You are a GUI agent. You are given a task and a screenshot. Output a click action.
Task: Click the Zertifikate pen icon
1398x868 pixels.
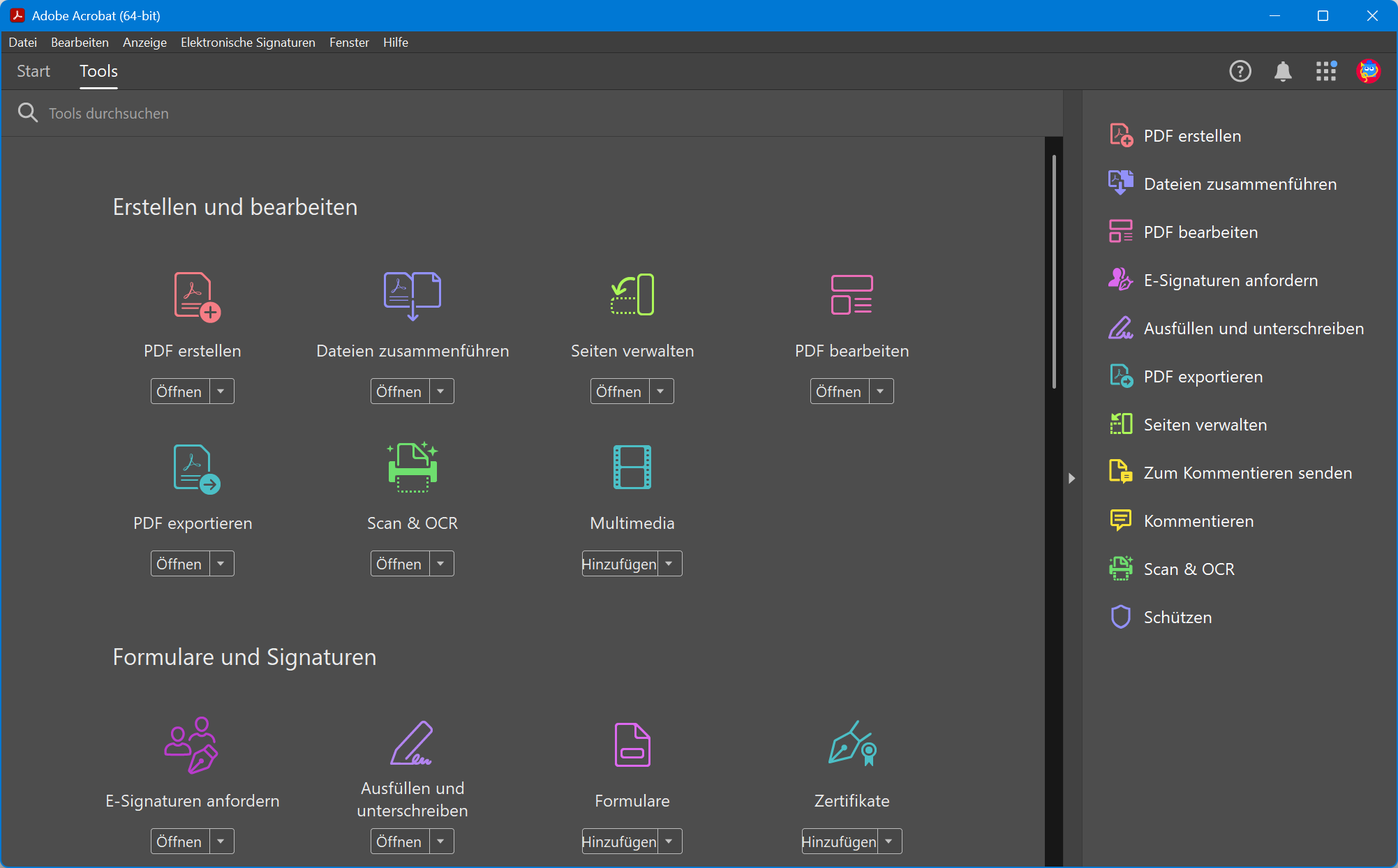[852, 743]
